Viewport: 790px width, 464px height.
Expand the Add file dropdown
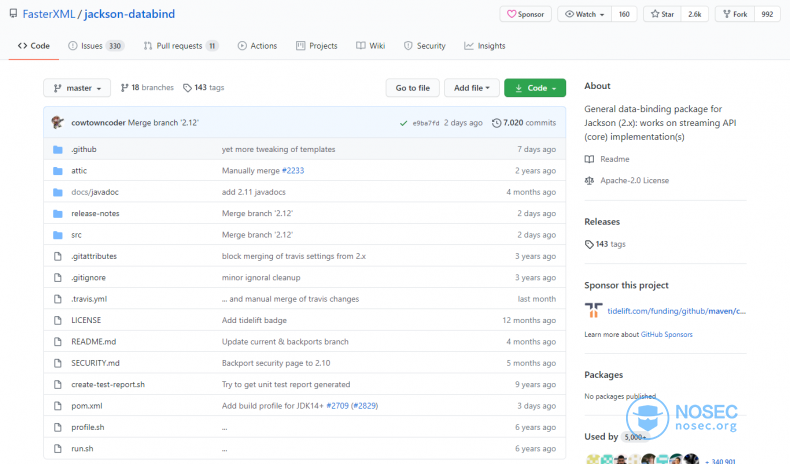[472, 88]
